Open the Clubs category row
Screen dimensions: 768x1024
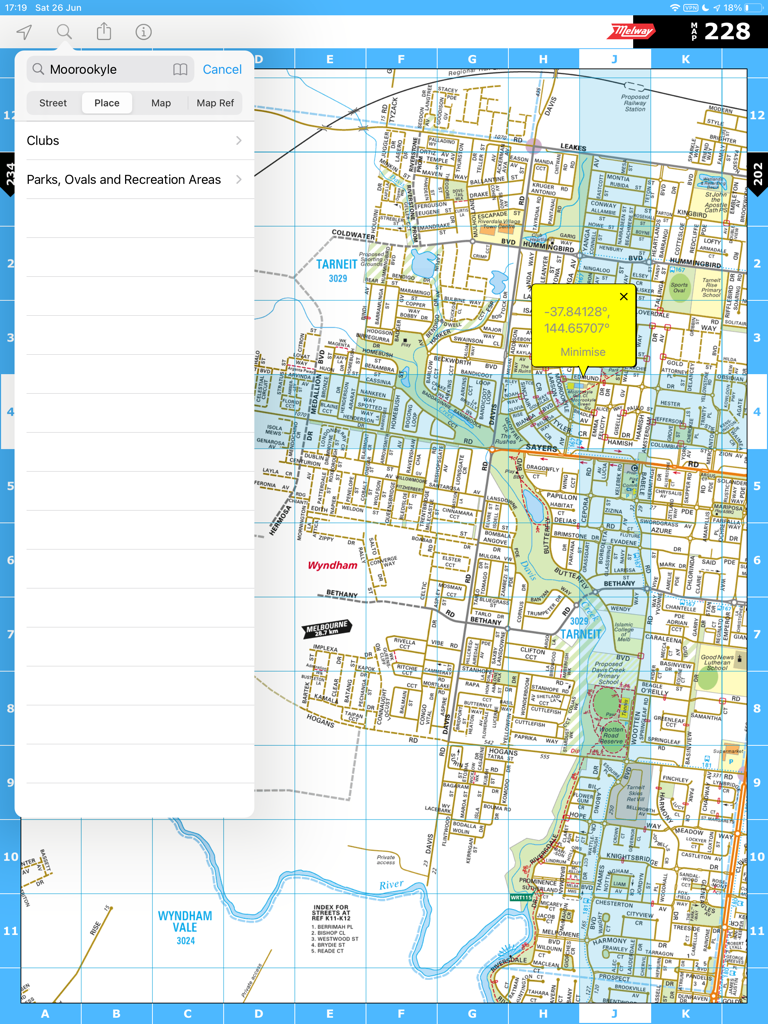pyautogui.click(x=134, y=140)
